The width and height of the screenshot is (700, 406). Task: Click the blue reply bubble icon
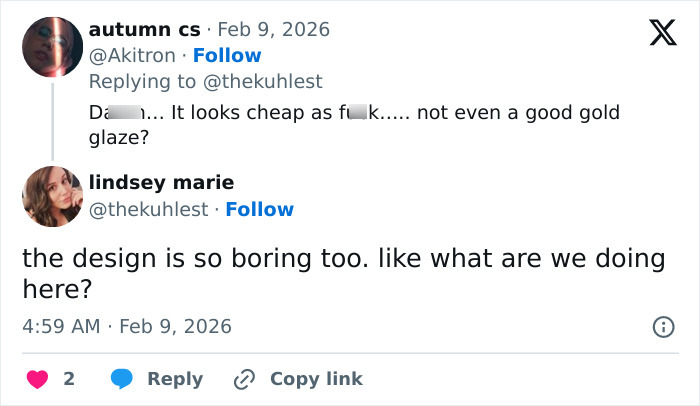coord(122,379)
